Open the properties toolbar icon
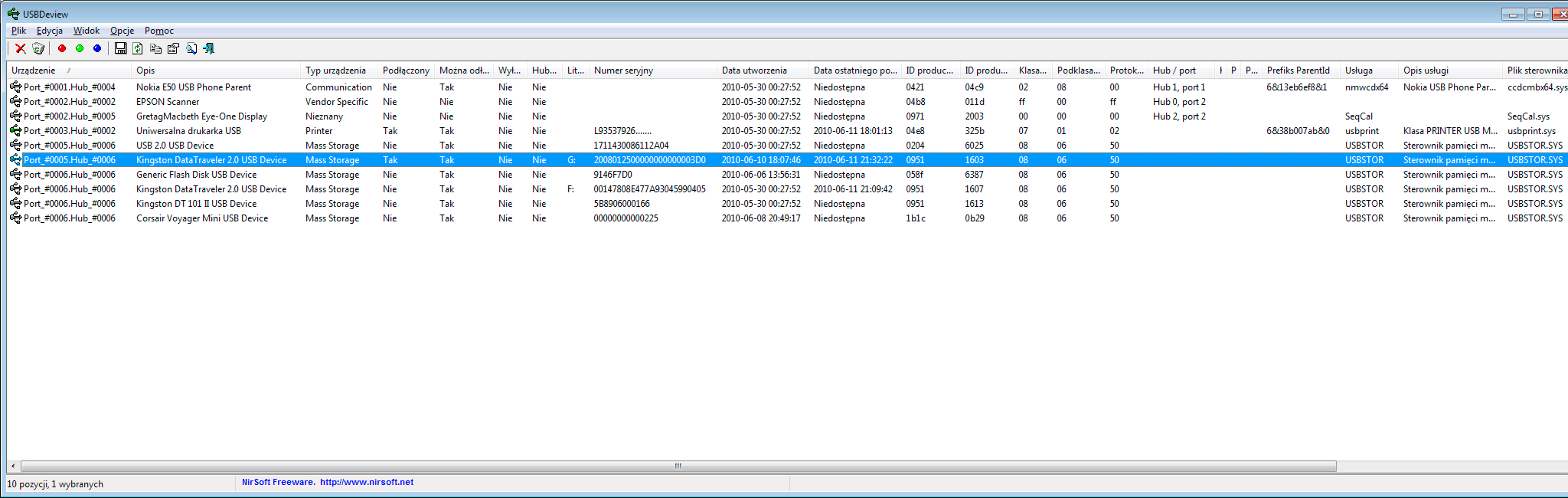 (173, 48)
